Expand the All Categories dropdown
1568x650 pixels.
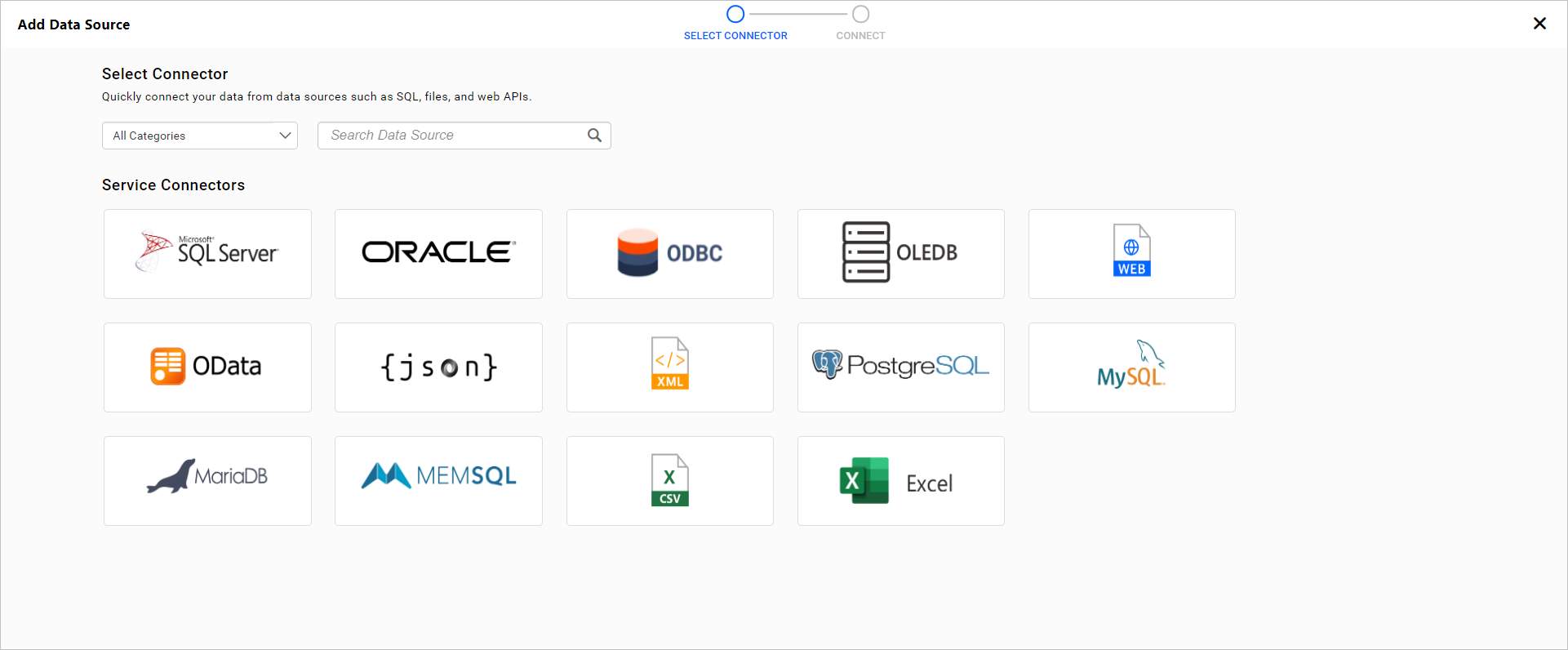point(200,136)
